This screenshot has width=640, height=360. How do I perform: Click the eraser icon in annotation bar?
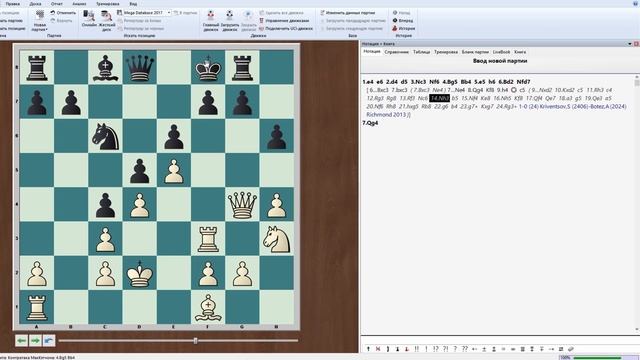(571, 349)
